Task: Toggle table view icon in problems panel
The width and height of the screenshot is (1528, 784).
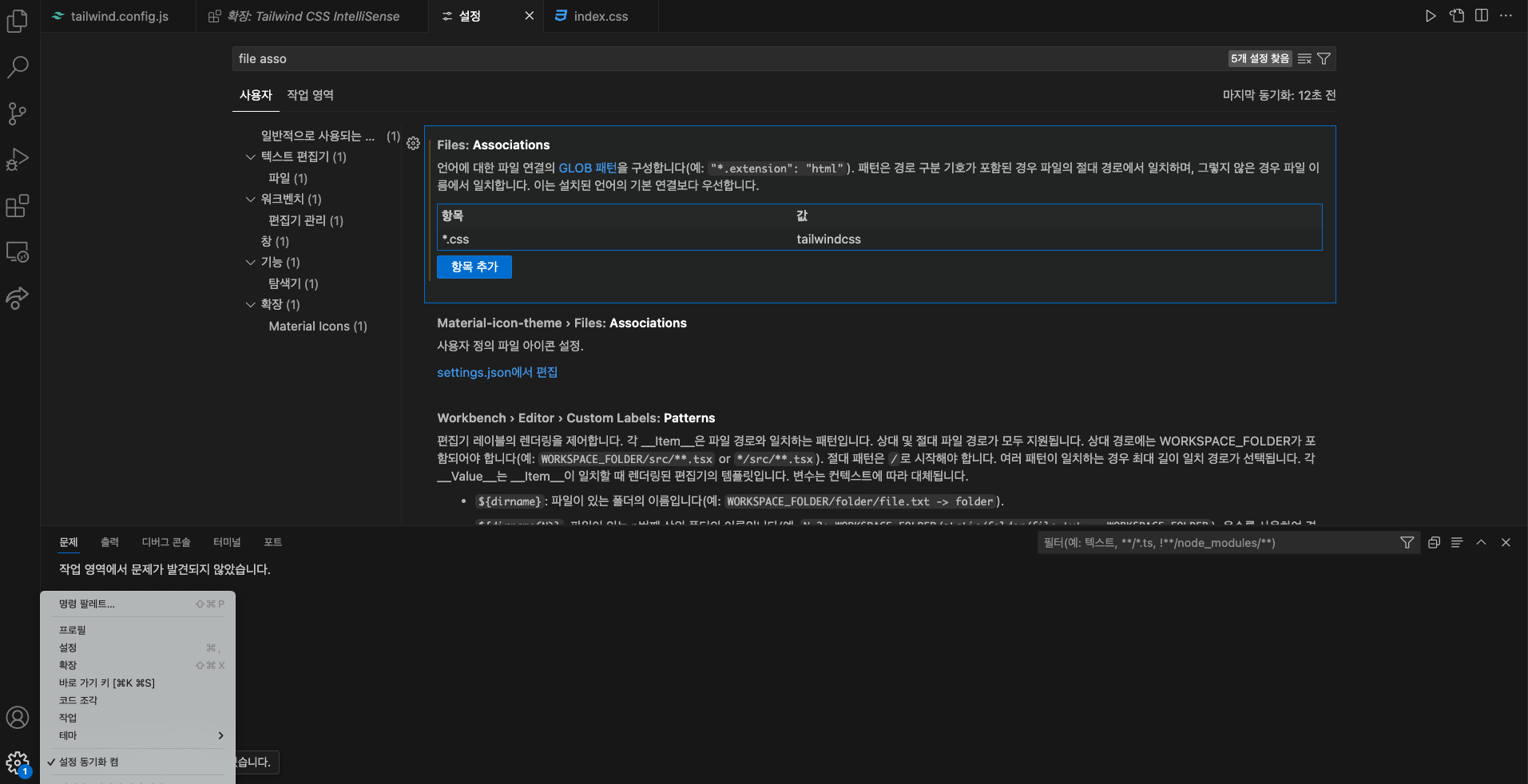Action: tap(1457, 543)
